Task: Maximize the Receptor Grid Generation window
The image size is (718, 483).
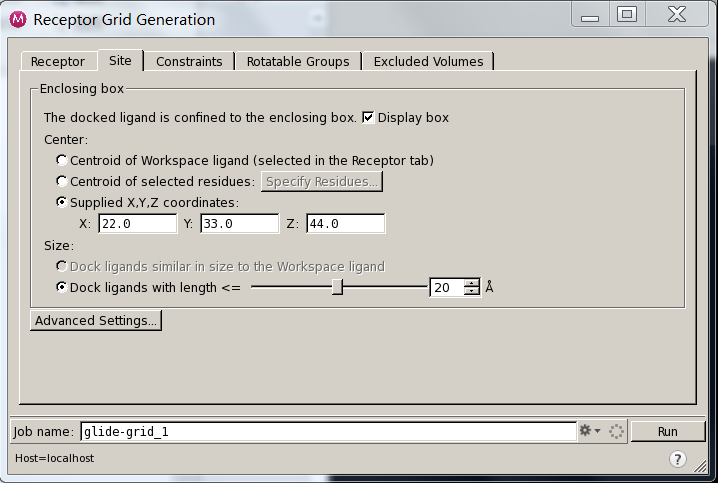Action: [627, 15]
